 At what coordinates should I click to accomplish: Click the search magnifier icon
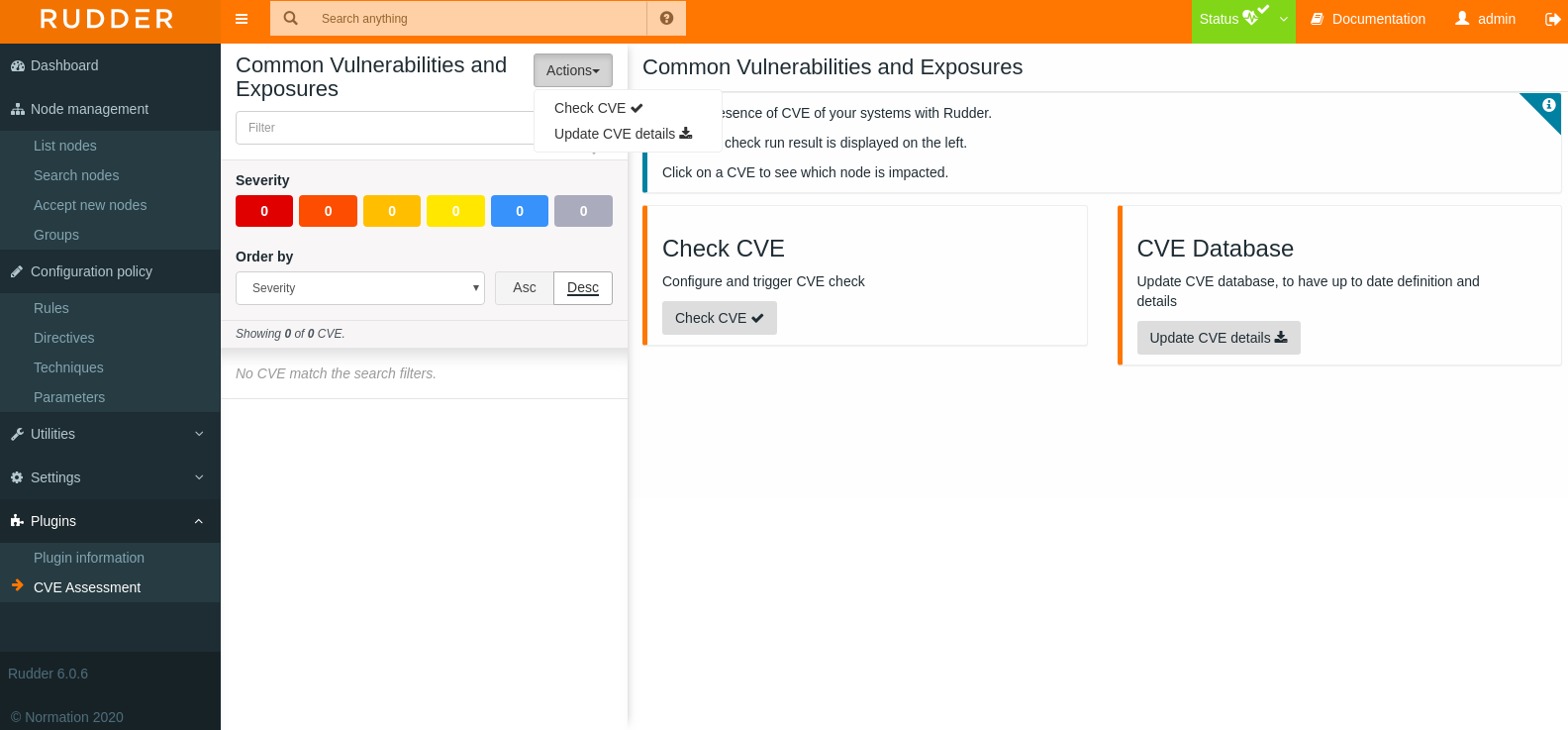tap(291, 19)
